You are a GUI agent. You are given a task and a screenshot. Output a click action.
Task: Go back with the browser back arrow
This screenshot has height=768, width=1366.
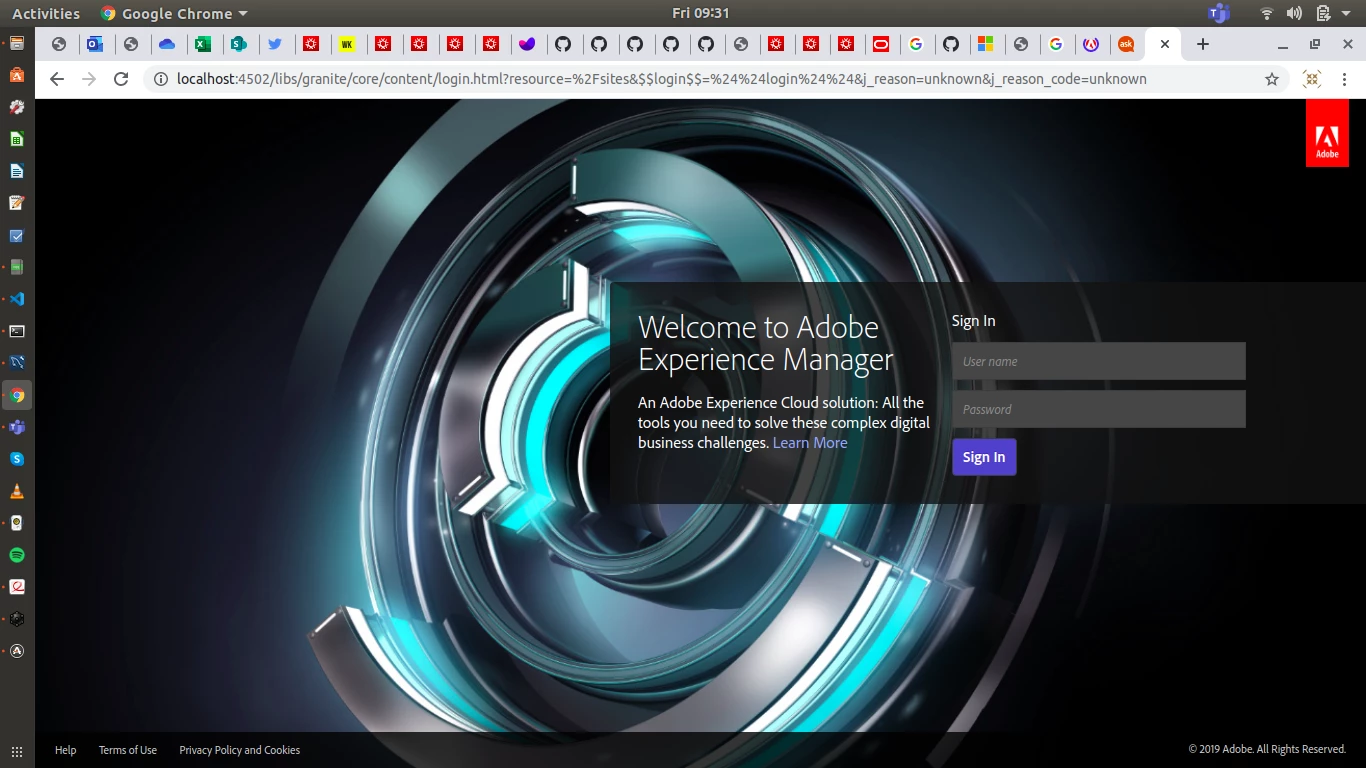pyautogui.click(x=57, y=79)
